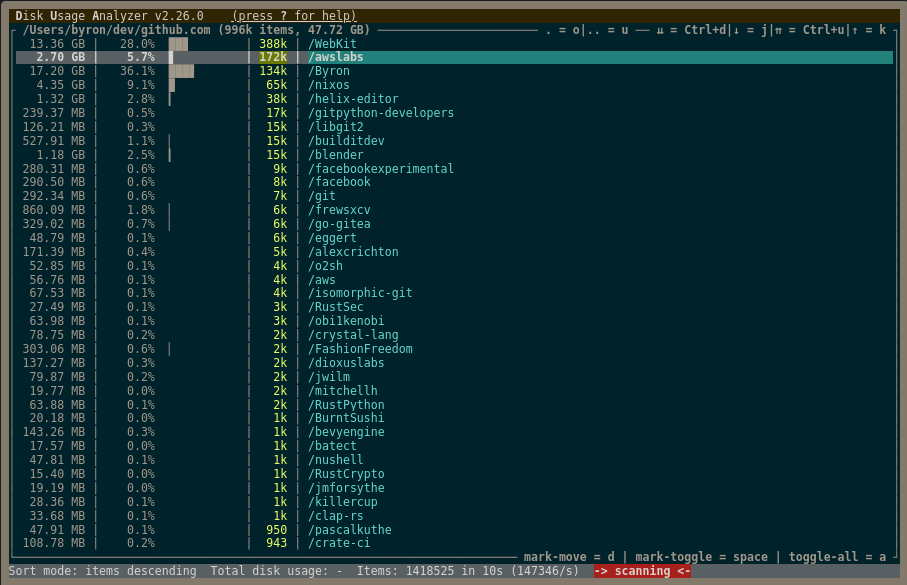Click the 'Ctrl+u' key hint in header
The width and height of the screenshot is (907, 585).
[824, 30]
